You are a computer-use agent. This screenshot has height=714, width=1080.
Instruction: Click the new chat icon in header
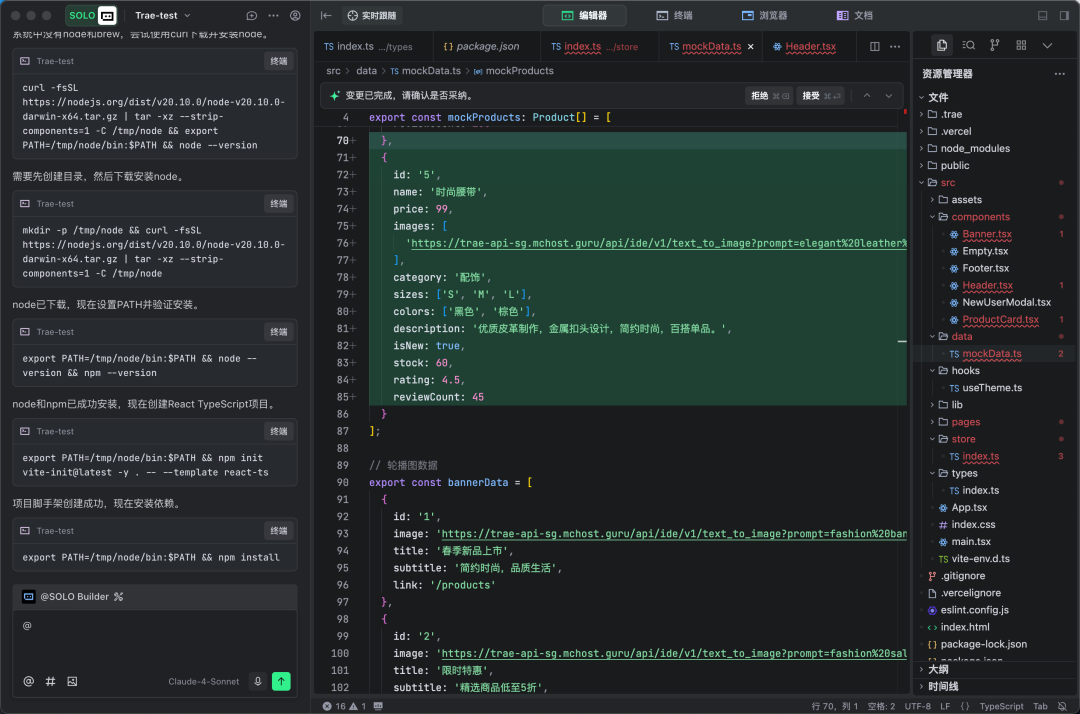tap(252, 16)
